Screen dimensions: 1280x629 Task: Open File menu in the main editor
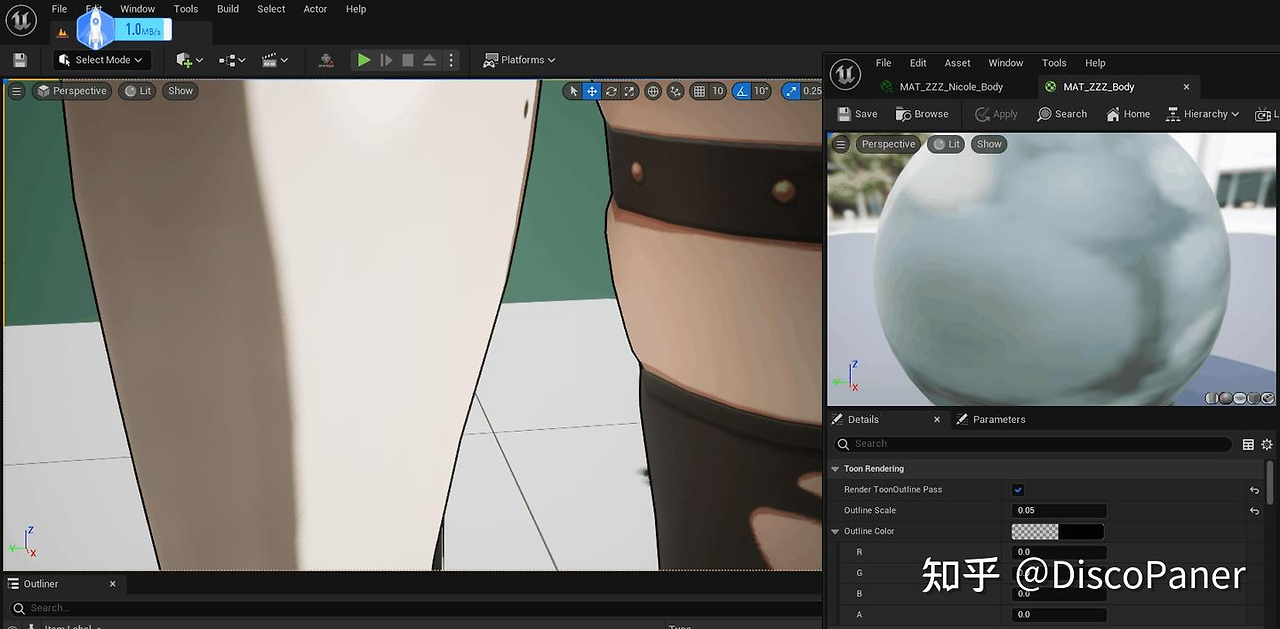pos(60,9)
